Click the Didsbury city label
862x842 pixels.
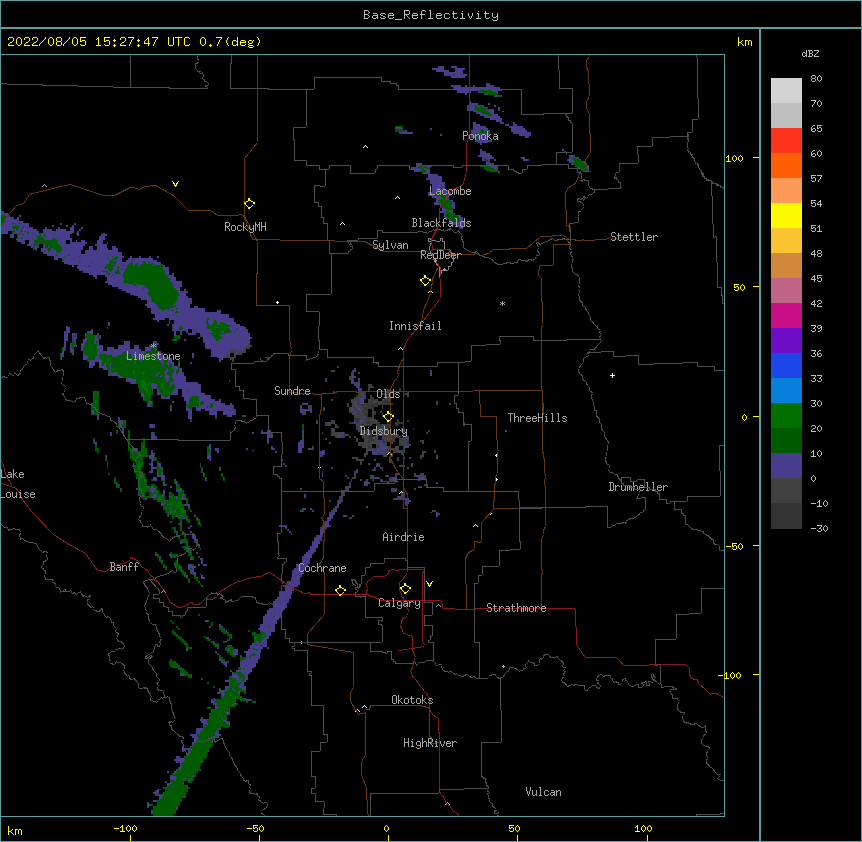tap(384, 431)
